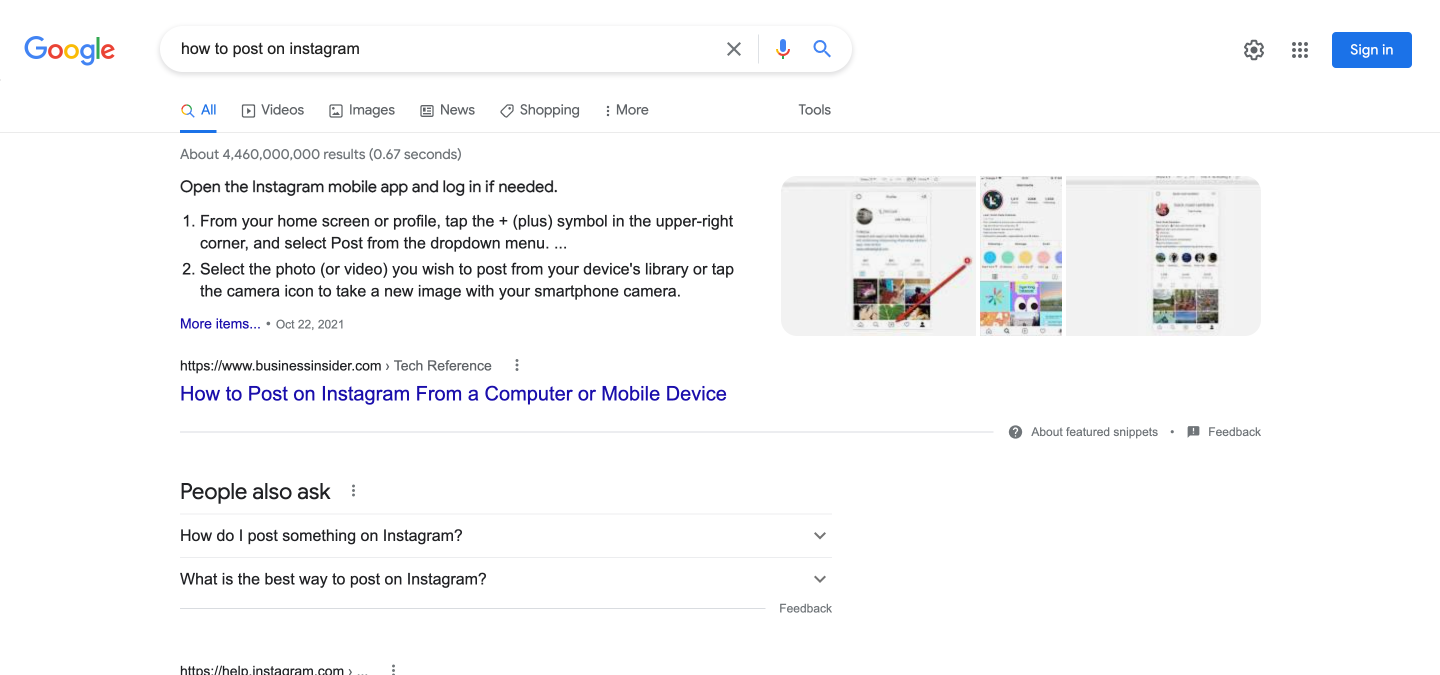Click the Feedback flag icon under snippet
This screenshot has width=1440, height=675.
[x=1193, y=432]
